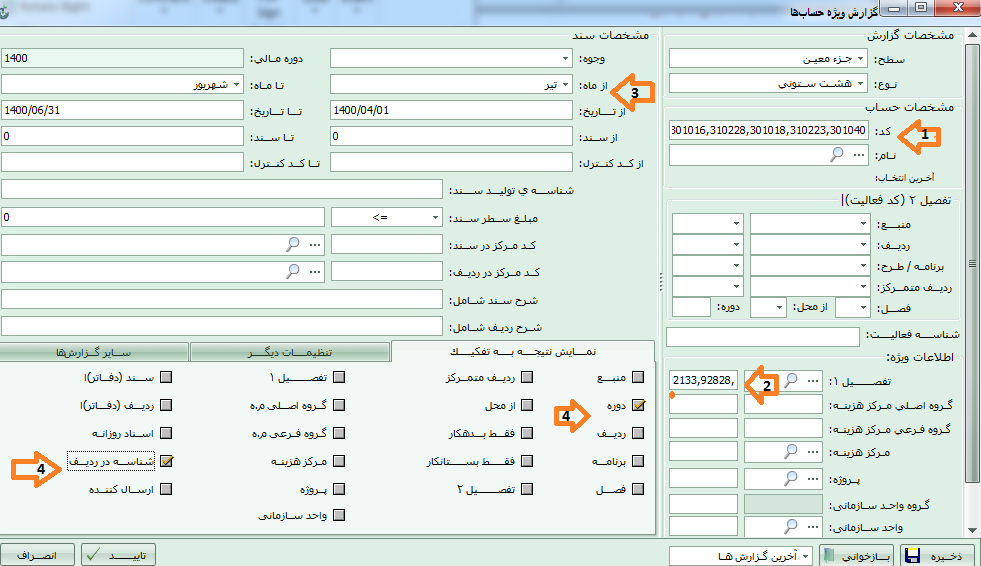Click the تایید confirm button
This screenshot has height=566, width=981.
[x=118, y=555]
